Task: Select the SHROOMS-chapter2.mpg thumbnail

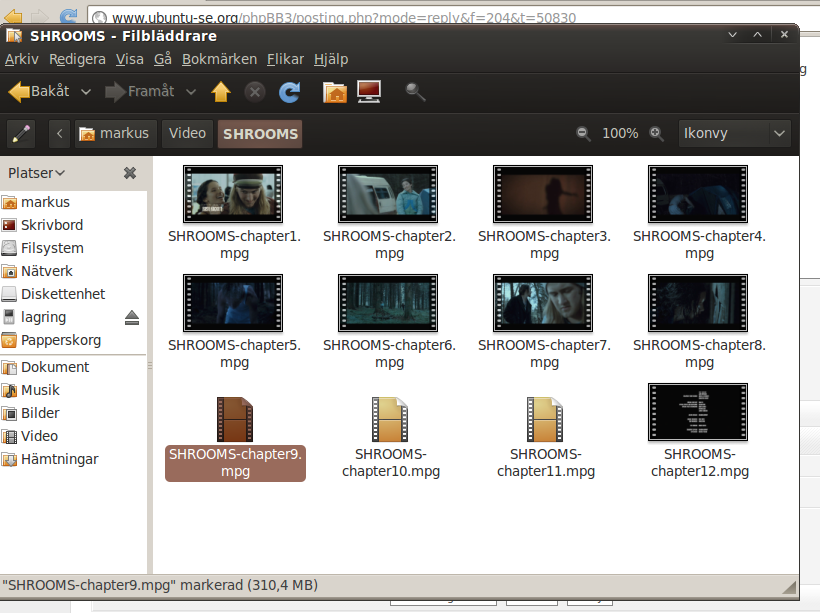Action: tap(388, 194)
